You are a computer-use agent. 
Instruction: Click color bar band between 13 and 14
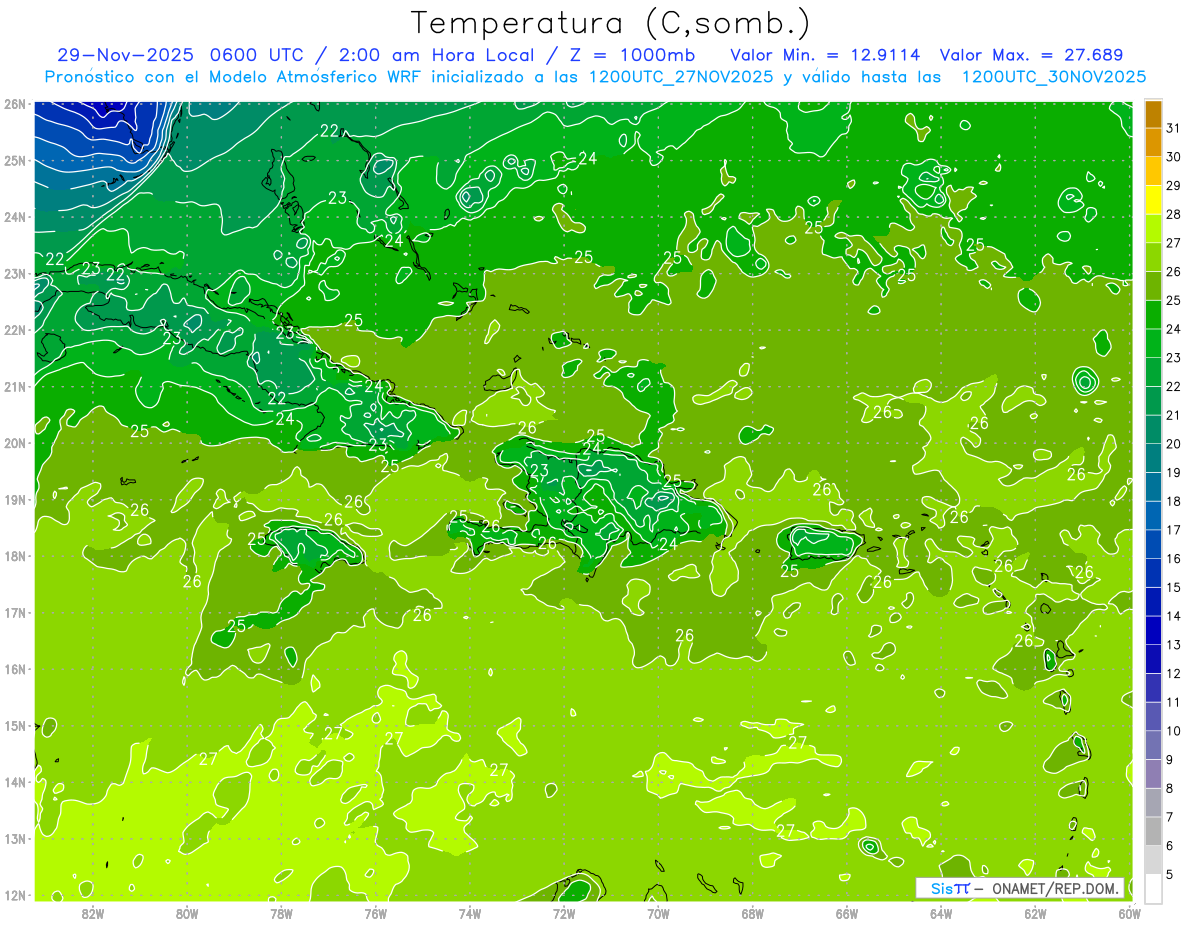coord(1153,630)
